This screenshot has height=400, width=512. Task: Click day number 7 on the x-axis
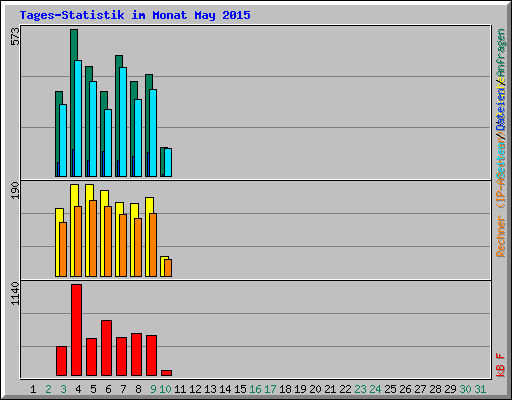tap(123, 389)
